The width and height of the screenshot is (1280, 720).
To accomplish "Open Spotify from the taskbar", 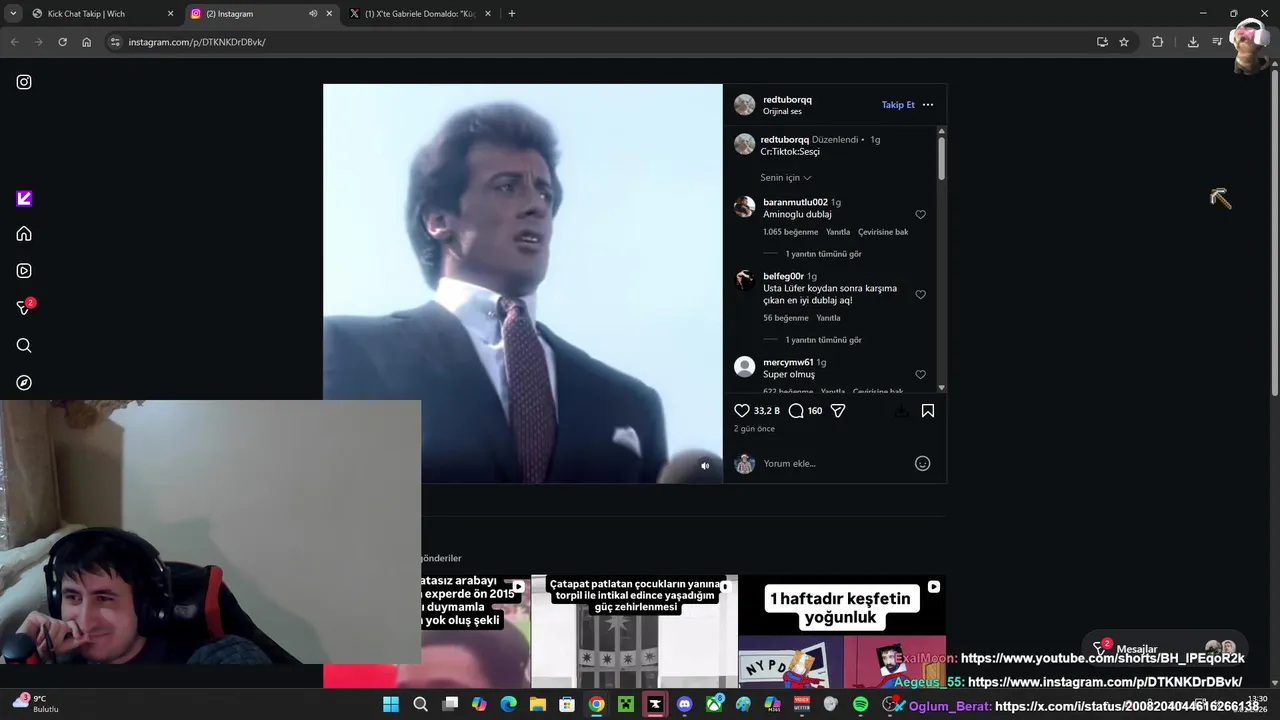I will point(860,704).
